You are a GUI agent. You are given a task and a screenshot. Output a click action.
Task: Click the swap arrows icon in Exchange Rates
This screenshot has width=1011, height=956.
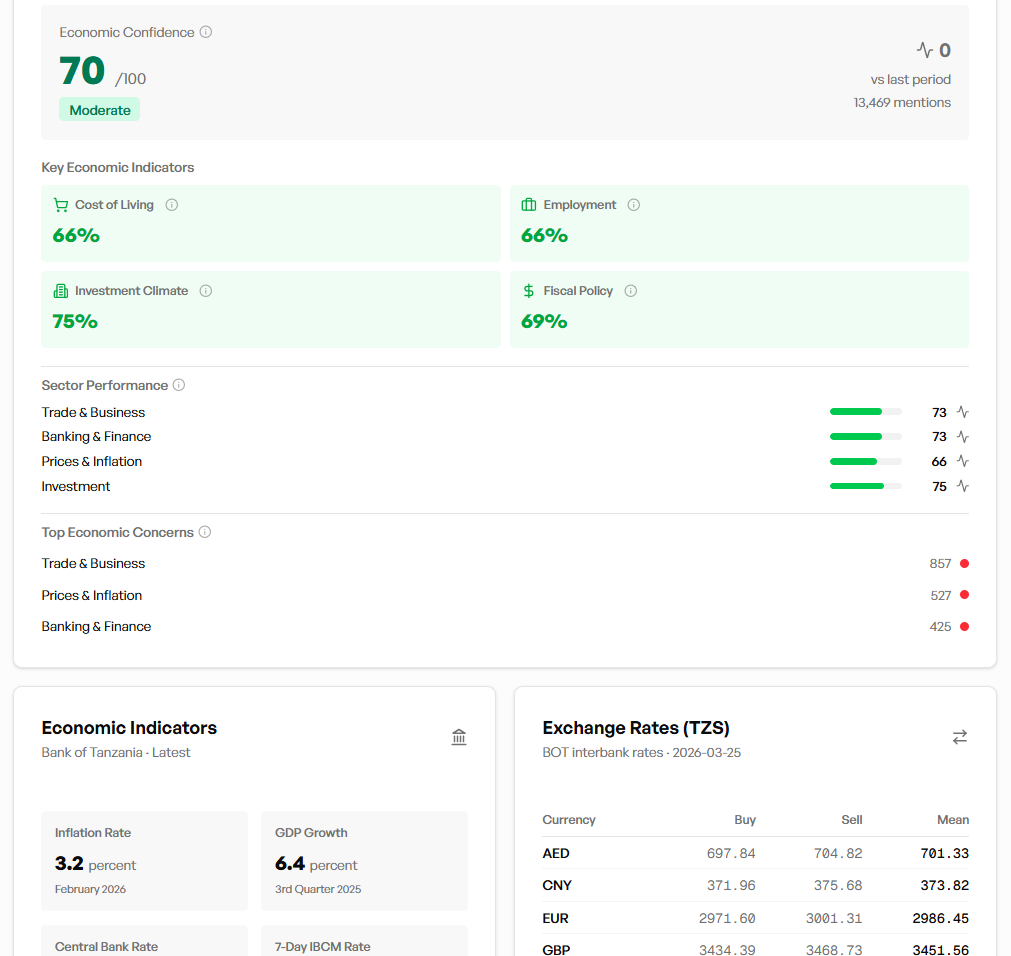point(960,737)
